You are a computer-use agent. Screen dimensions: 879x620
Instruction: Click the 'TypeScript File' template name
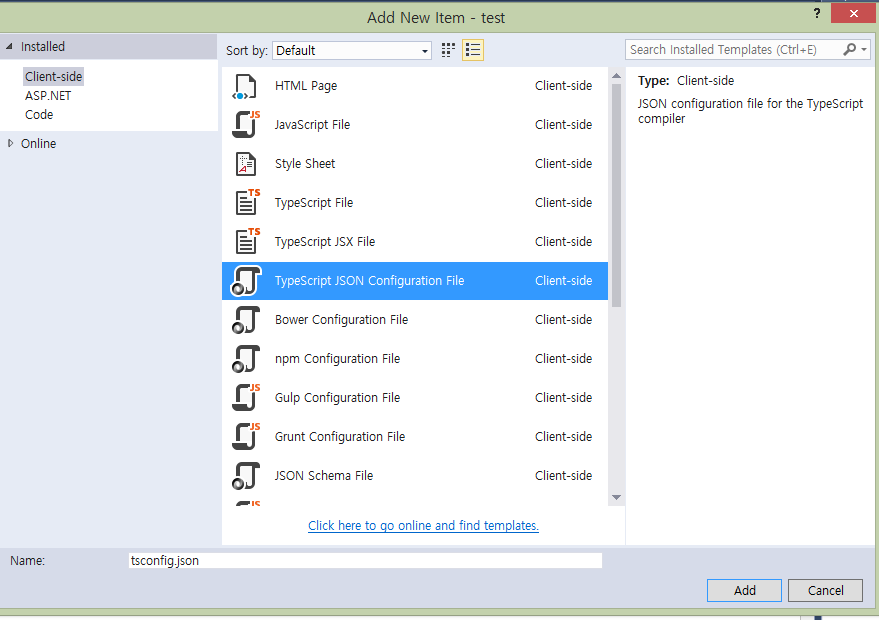(x=313, y=202)
